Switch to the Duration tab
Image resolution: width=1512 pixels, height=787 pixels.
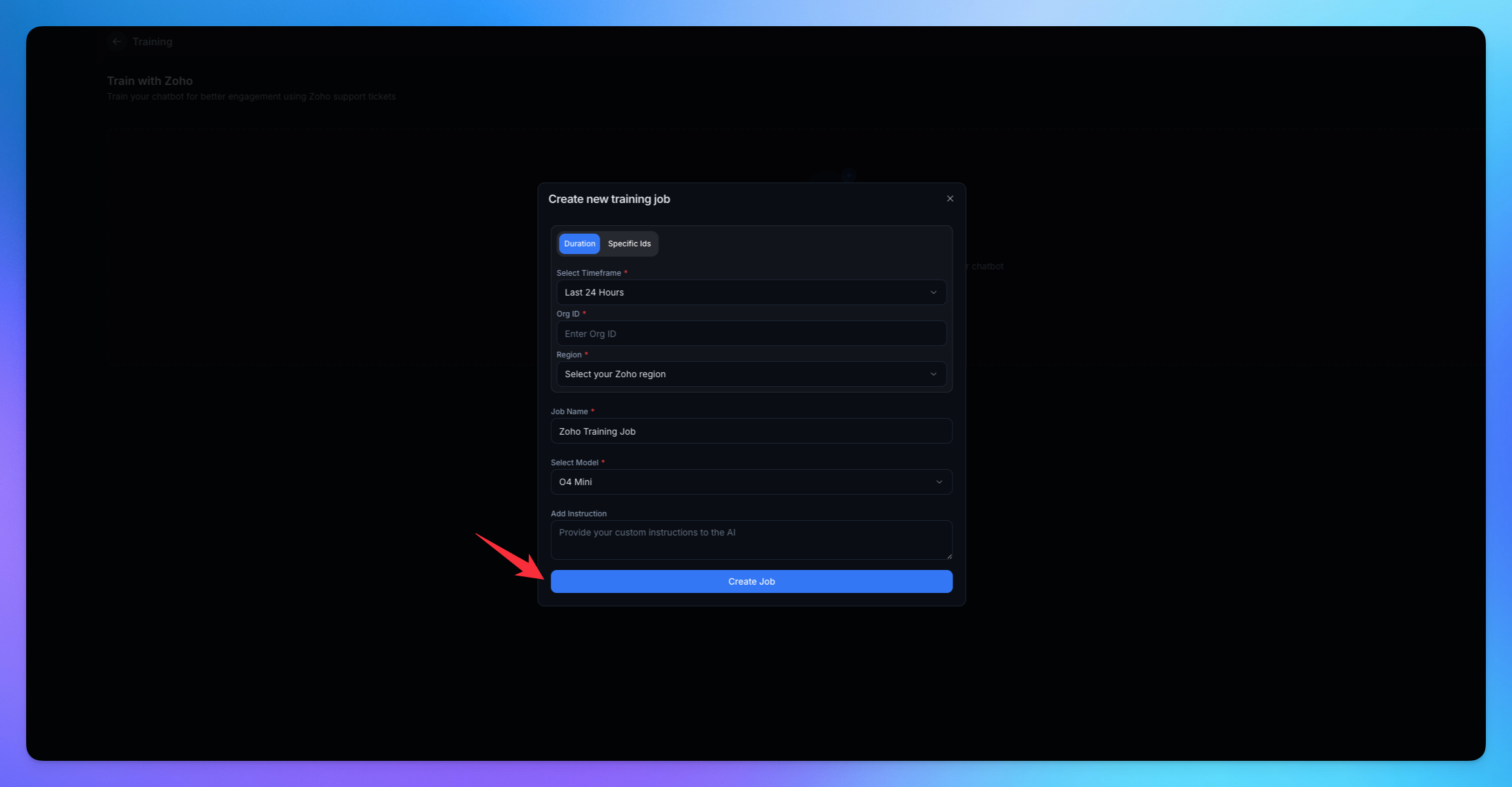[x=579, y=244]
